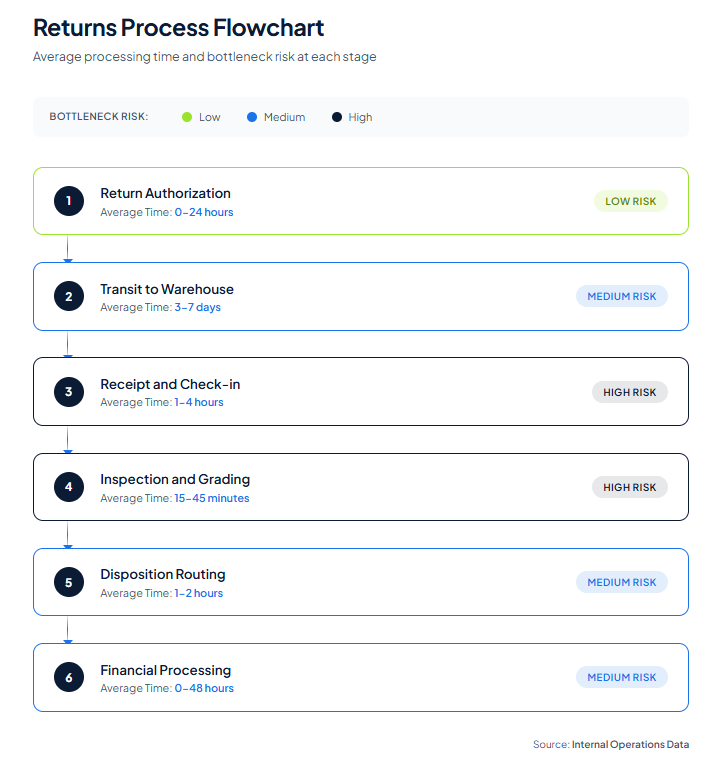Select the Inspection and Grading stage title
Image resolution: width=722 pixels, height=781 pixels.
(175, 479)
